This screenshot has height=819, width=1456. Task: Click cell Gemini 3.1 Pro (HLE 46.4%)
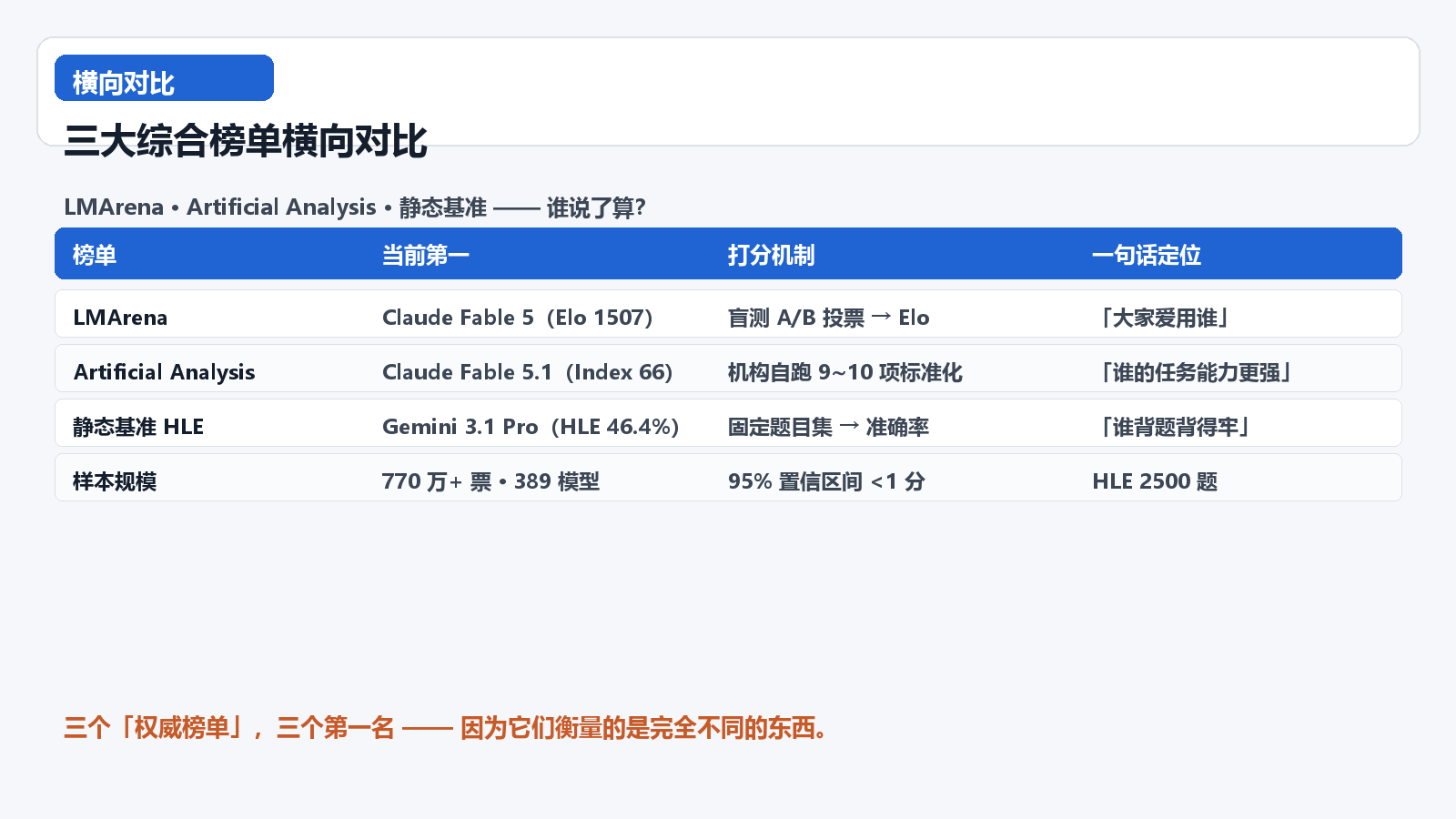click(x=531, y=427)
